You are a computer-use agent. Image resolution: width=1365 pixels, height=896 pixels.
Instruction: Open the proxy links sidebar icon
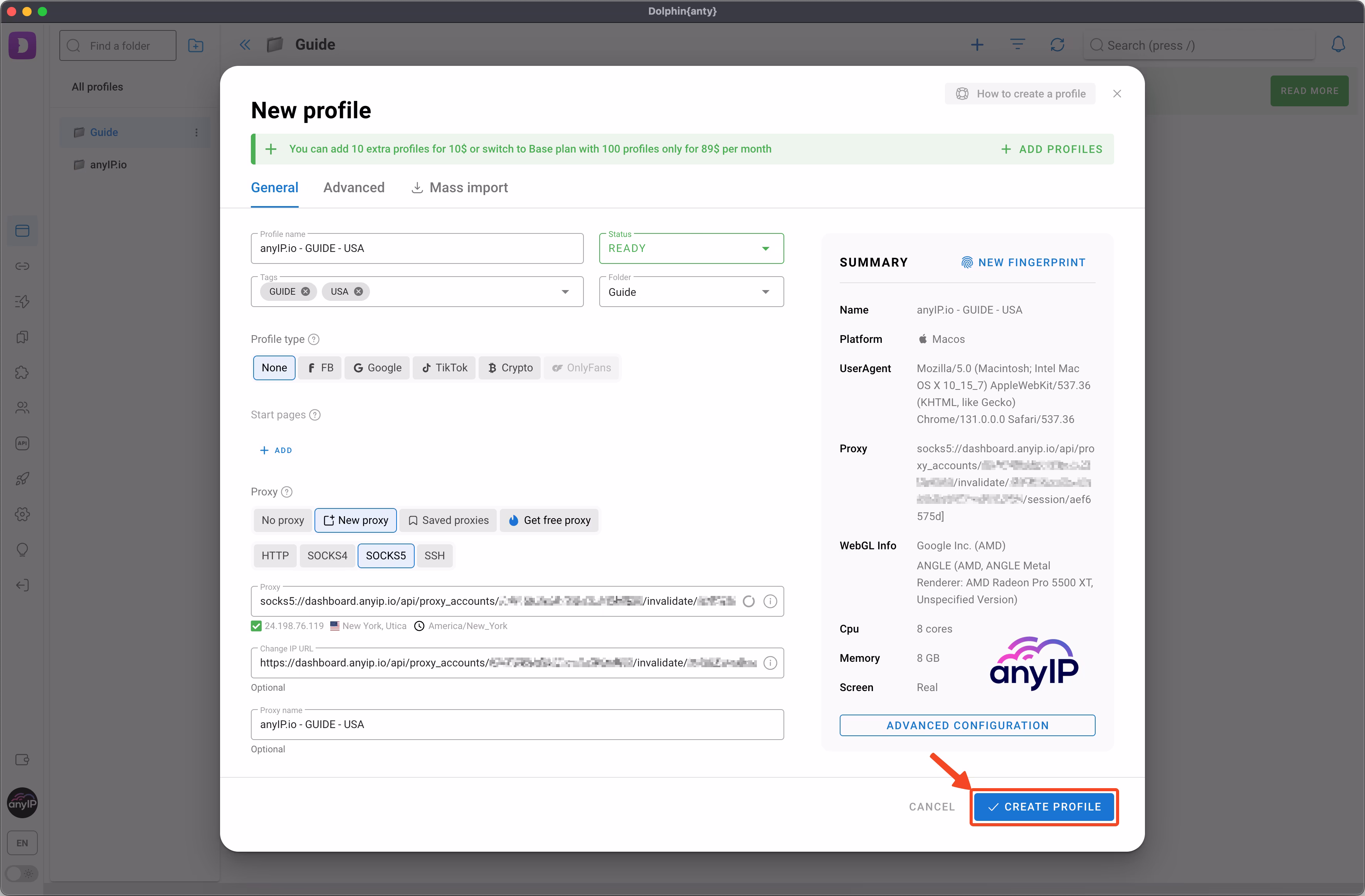tap(22, 266)
